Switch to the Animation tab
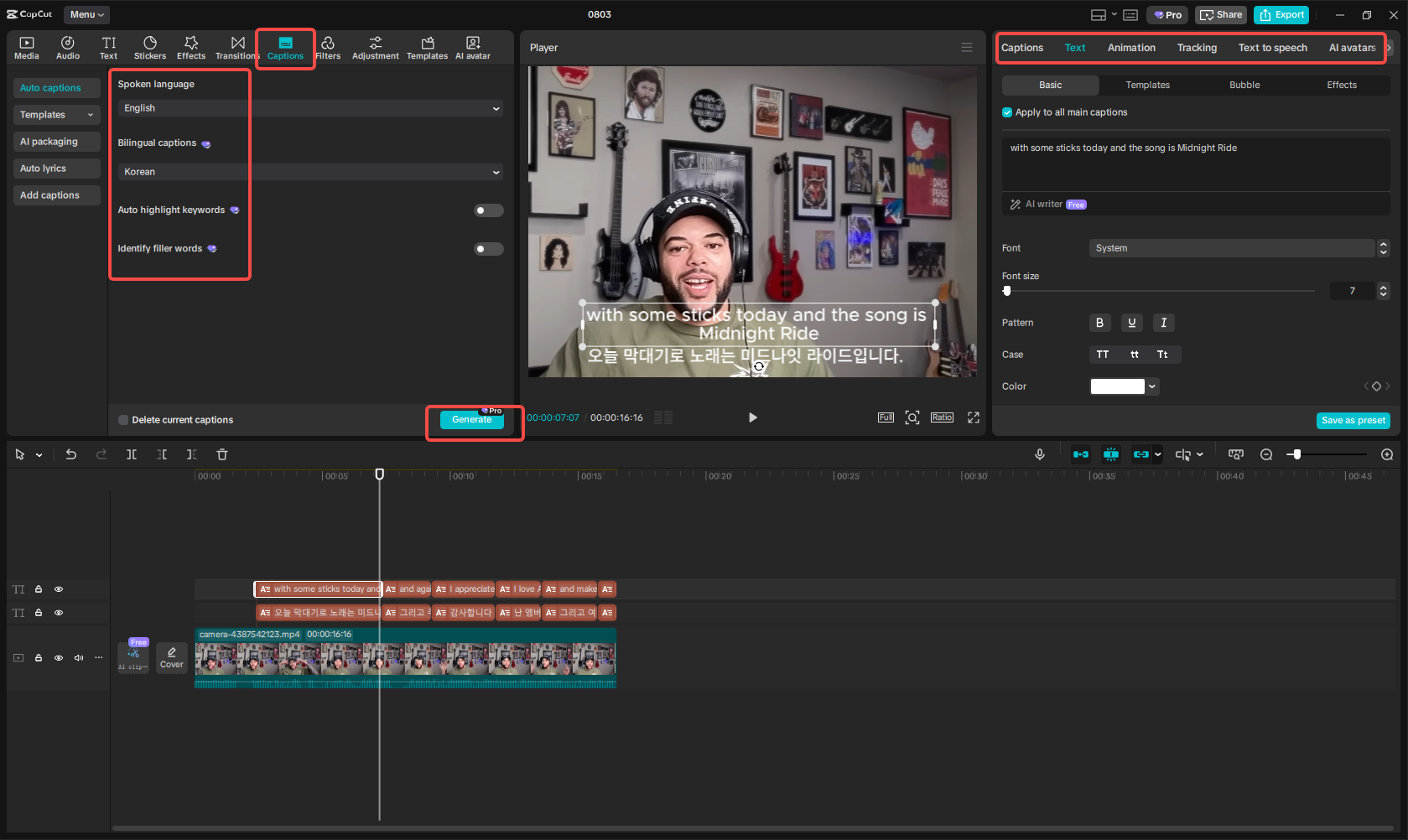This screenshot has height=840, width=1408. (1130, 48)
